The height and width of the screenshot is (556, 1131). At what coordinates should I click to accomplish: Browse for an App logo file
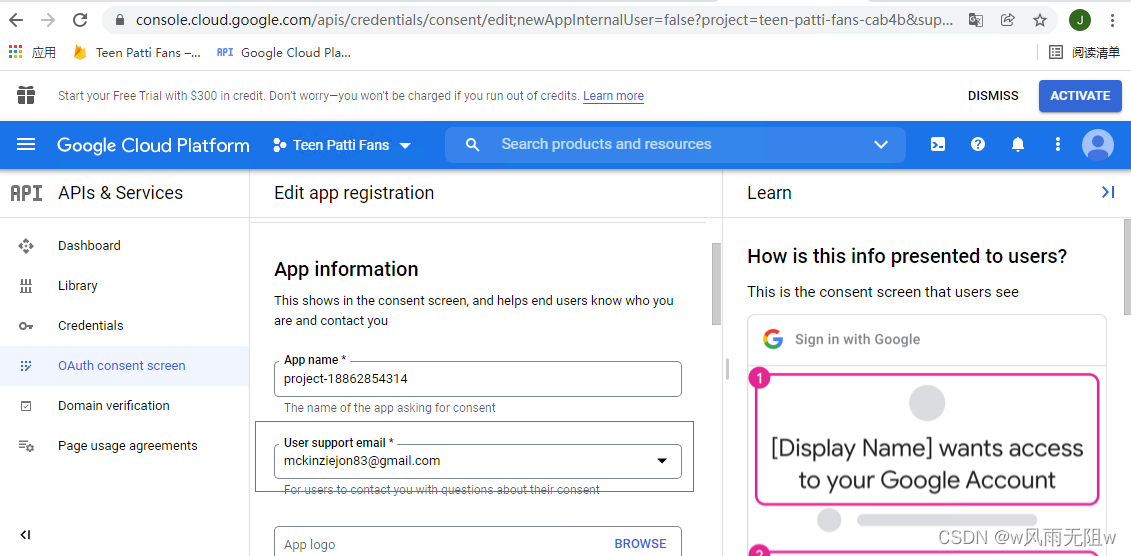pos(640,544)
